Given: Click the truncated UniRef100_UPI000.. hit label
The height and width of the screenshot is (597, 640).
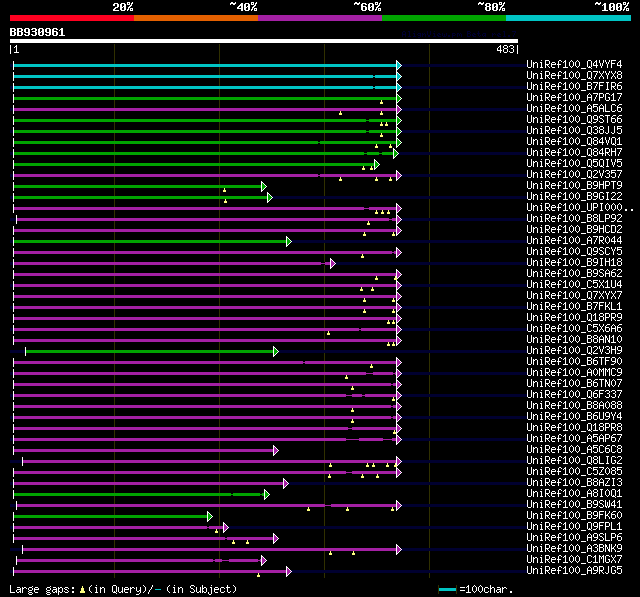Looking at the screenshot, I should (580, 208).
